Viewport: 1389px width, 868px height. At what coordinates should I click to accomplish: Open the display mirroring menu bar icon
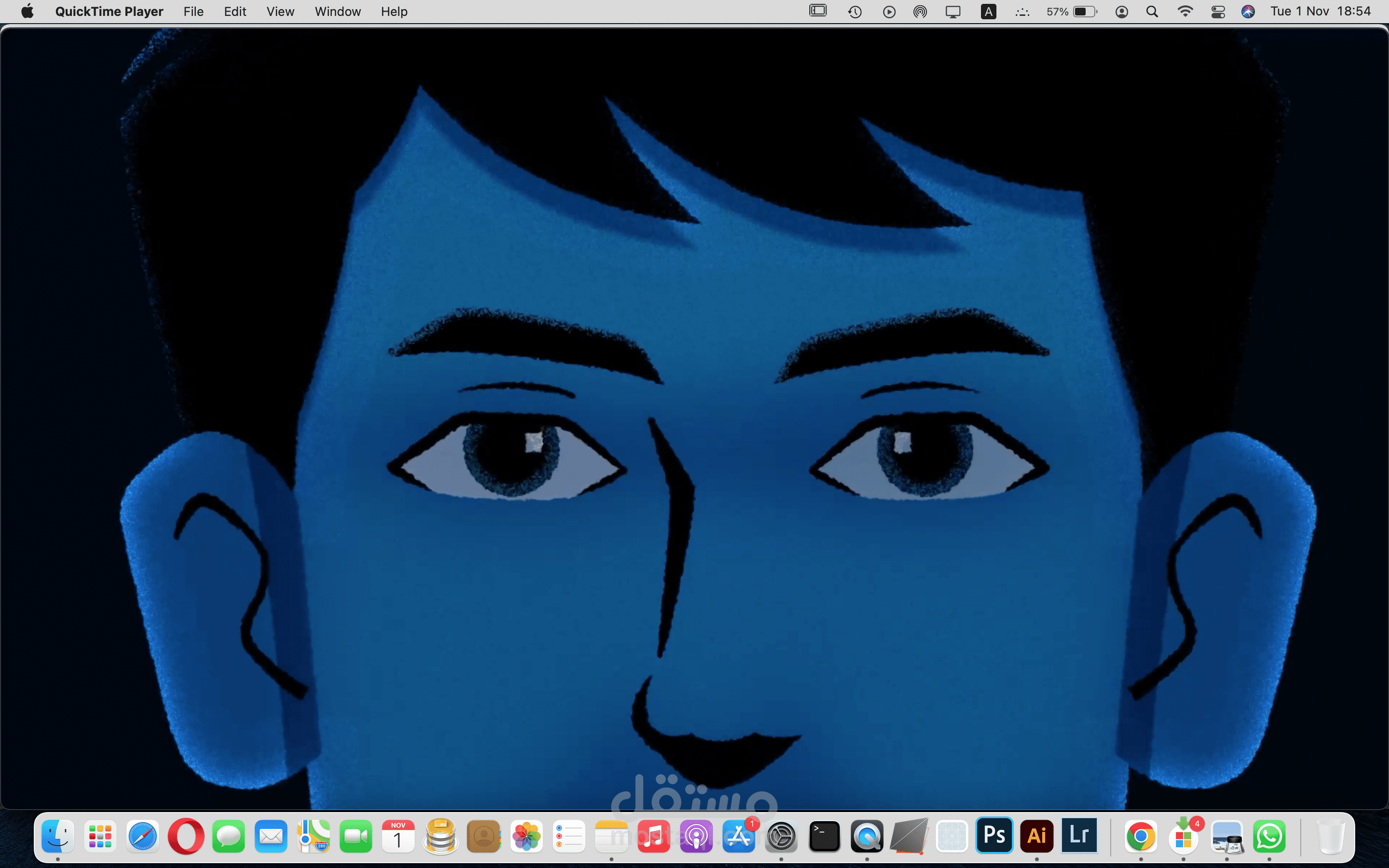[x=953, y=12]
